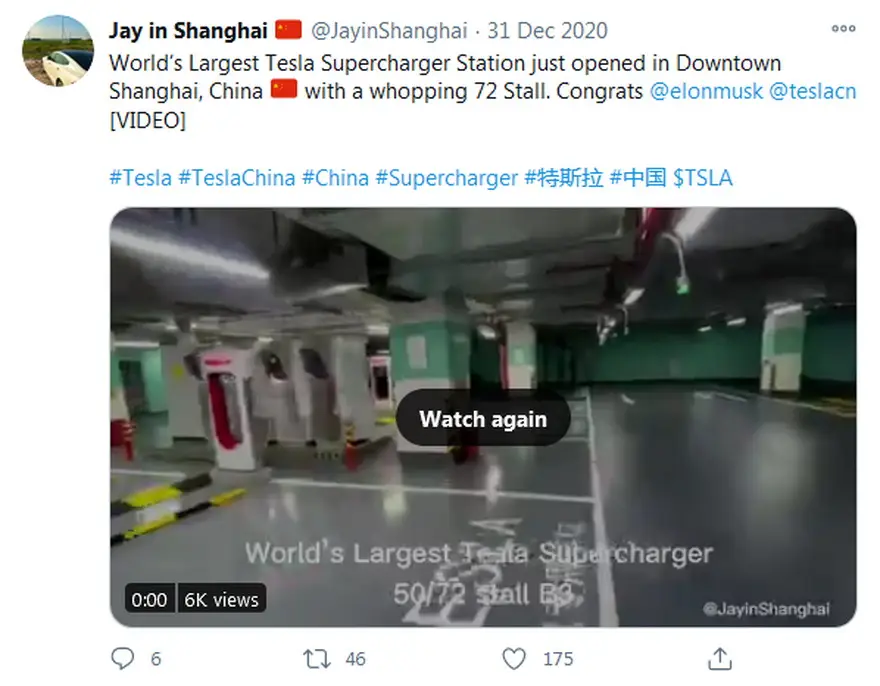Screen dimensions: 880x686
Task: Click the Jay in Shanghai display name
Action: [x=188, y=30]
